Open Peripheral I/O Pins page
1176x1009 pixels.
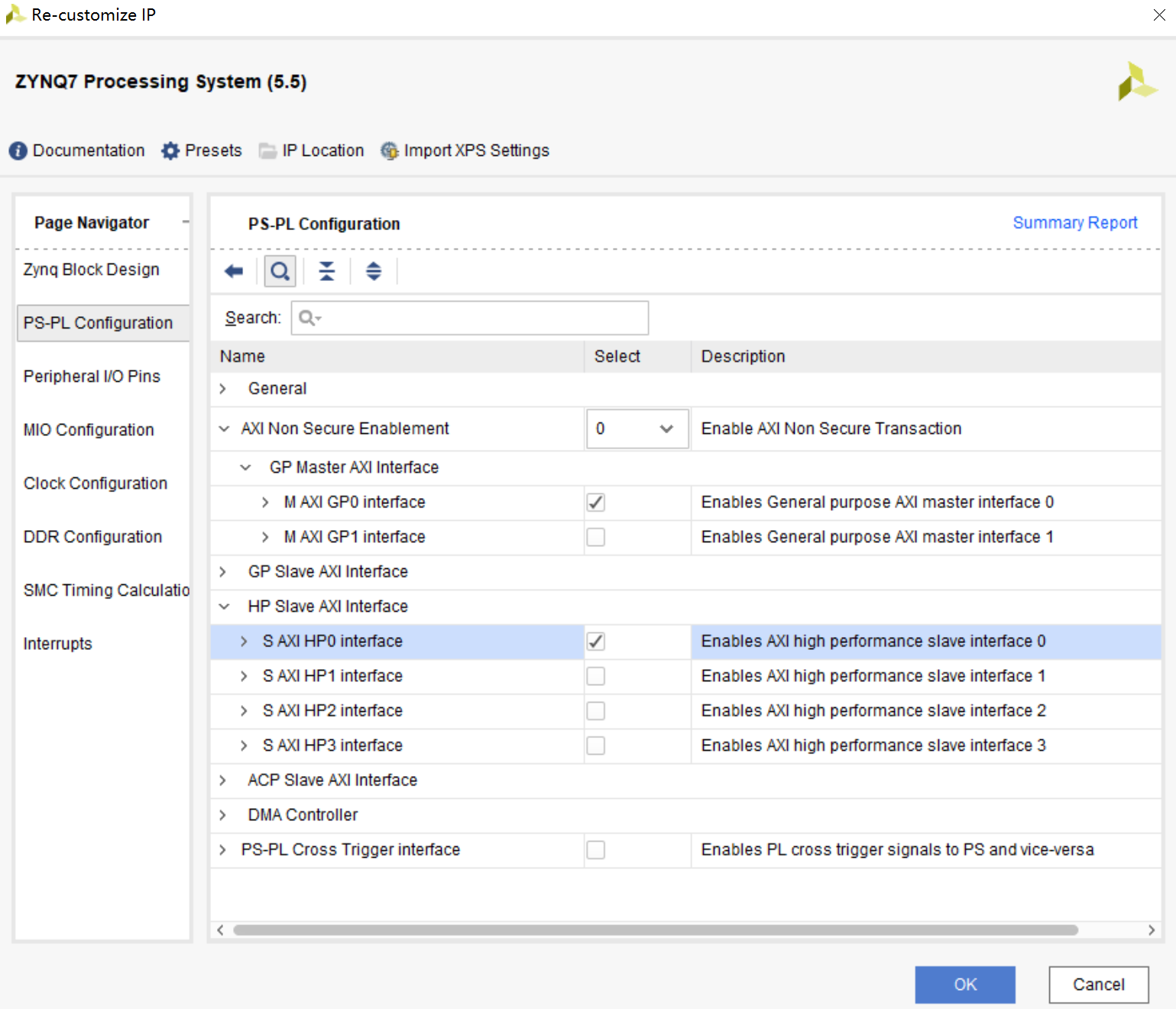(92, 377)
